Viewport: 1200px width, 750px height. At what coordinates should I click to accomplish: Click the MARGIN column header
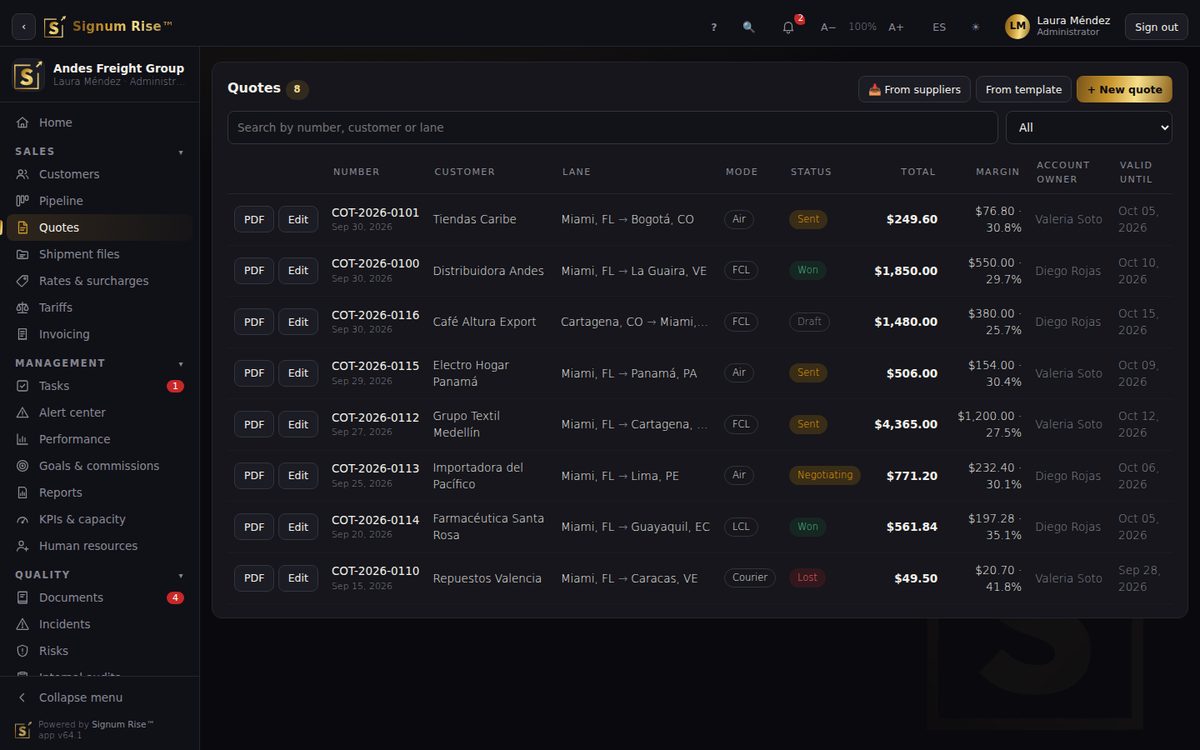pyautogui.click(x=998, y=172)
